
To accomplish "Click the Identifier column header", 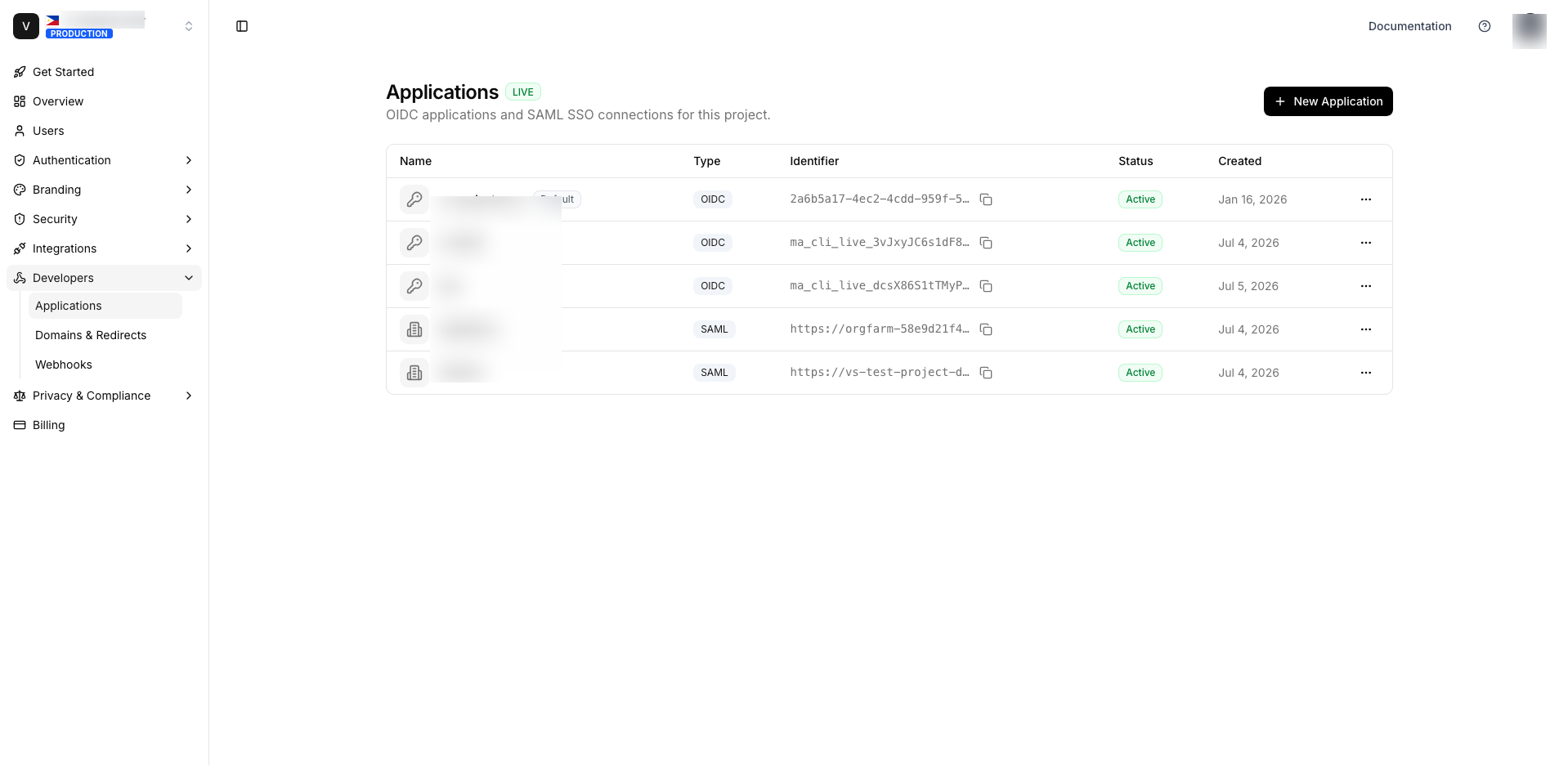I will [814, 161].
